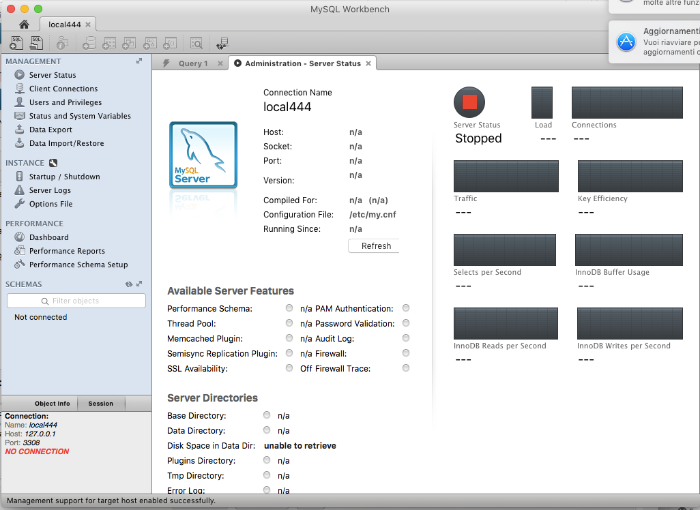Open Server Logs
Viewport: 700px width, 510px height.
coord(50,190)
